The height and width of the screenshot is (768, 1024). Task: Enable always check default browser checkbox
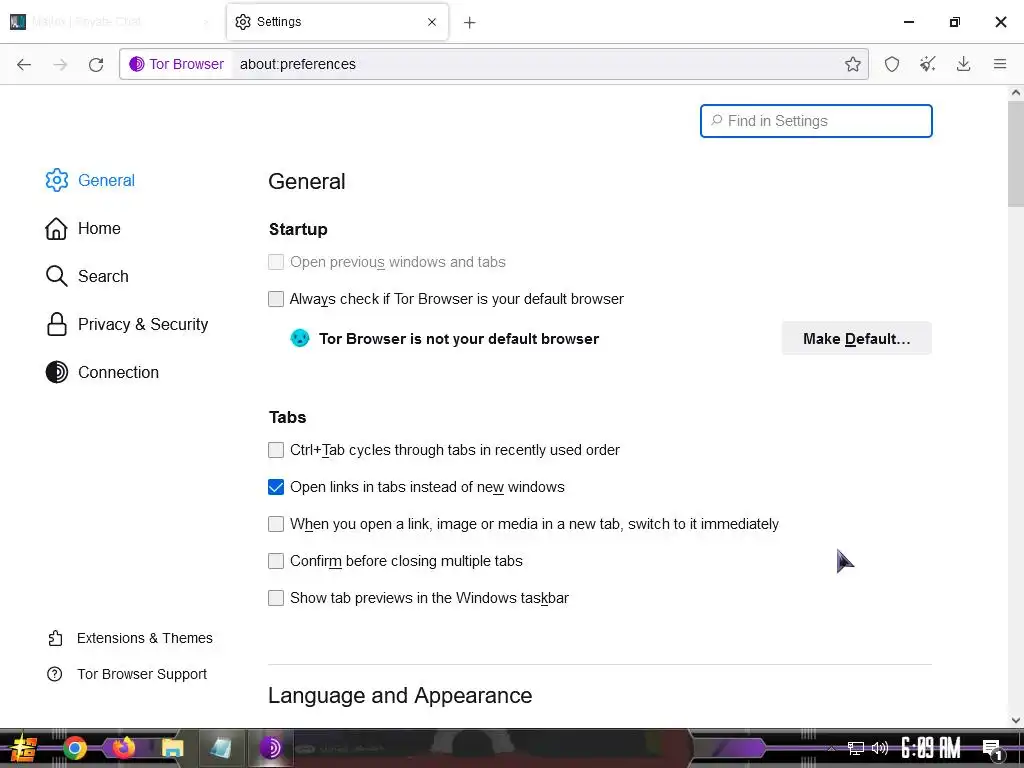[x=276, y=299]
